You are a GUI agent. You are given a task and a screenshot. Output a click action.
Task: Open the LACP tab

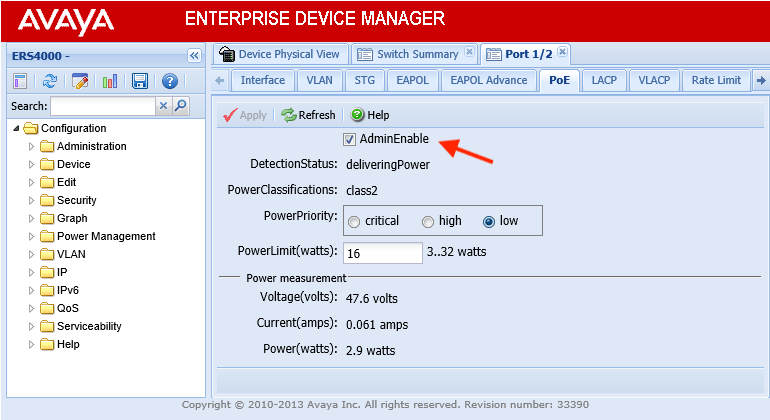tap(604, 81)
